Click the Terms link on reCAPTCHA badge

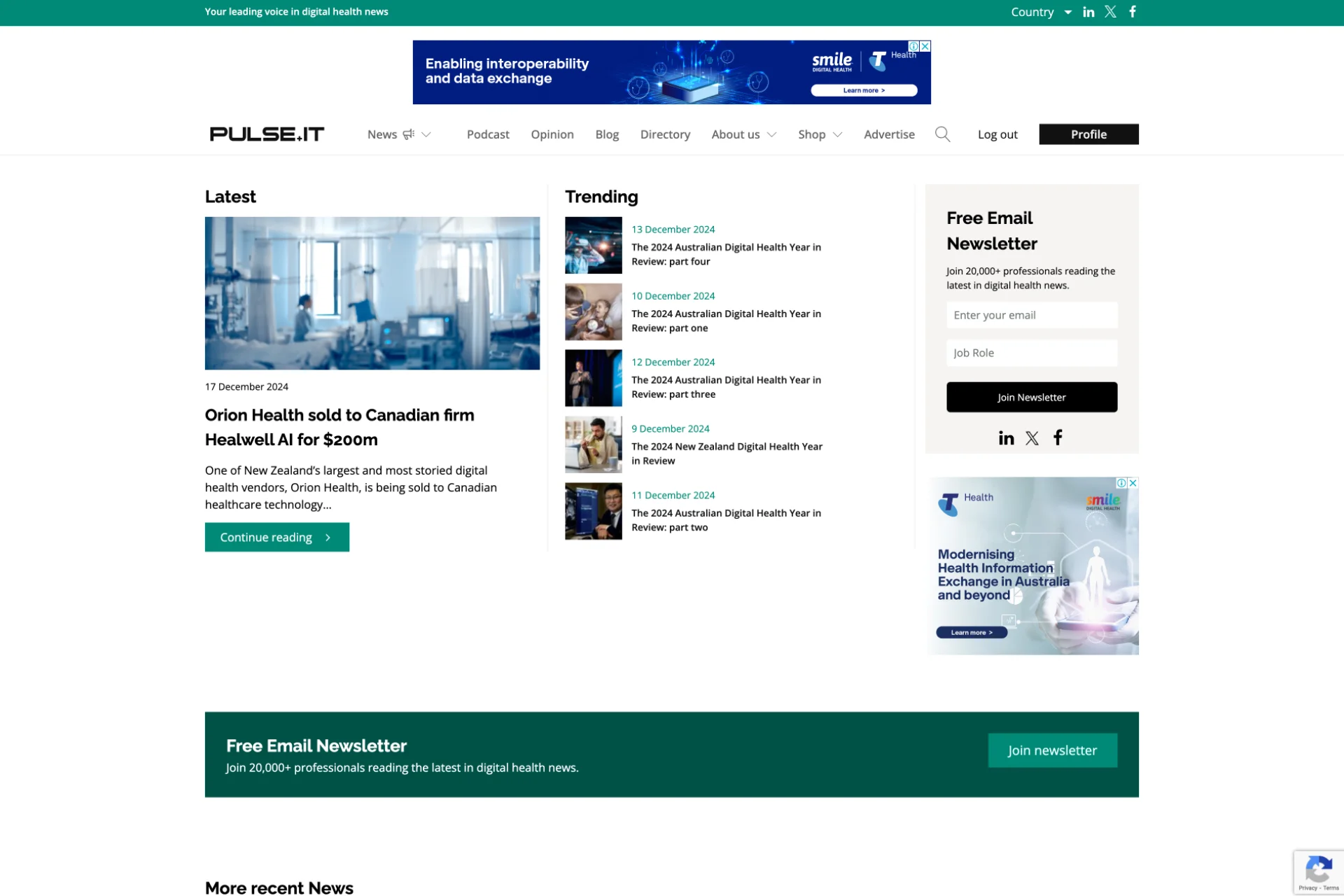pyautogui.click(x=1331, y=888)
